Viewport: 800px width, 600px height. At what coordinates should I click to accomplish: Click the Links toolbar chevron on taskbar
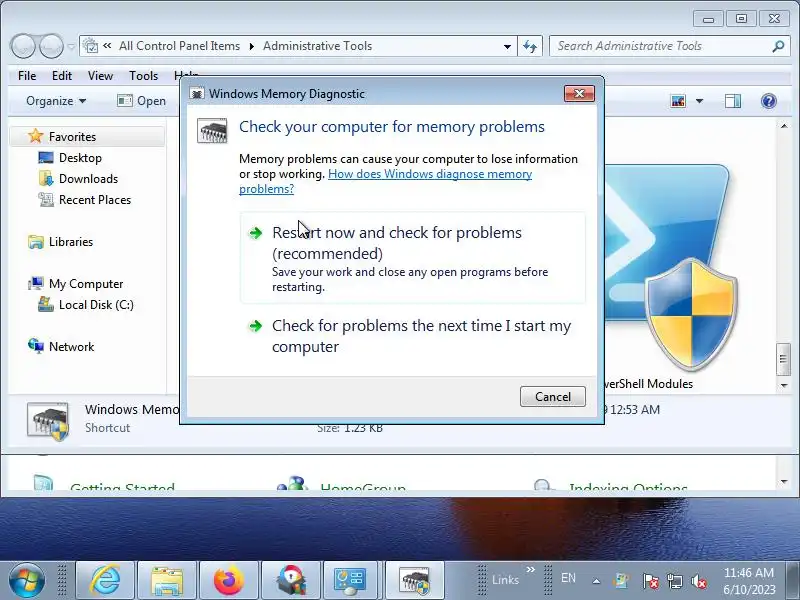(x=530, y=569)
